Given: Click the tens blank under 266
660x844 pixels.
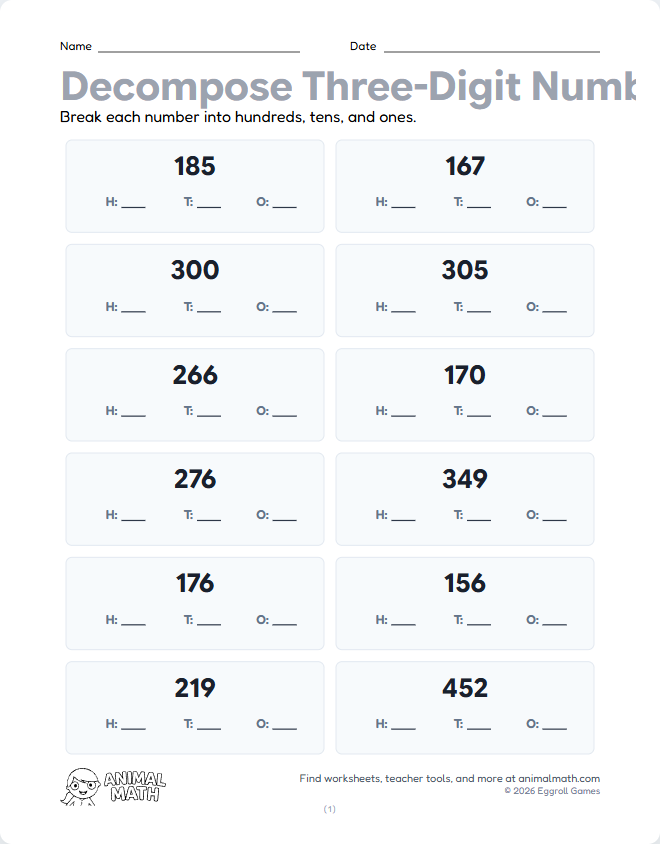Looking at the screenshot, I should (x=209, y=412).
